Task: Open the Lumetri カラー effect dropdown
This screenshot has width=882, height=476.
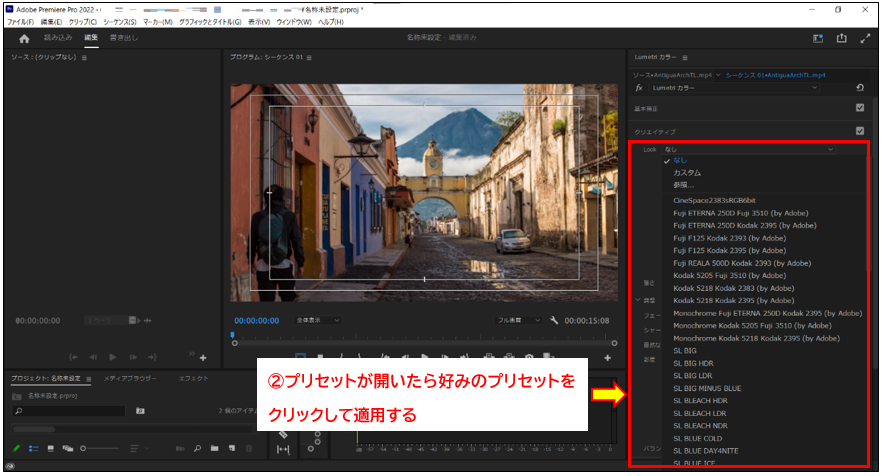Action: point(734,88)
